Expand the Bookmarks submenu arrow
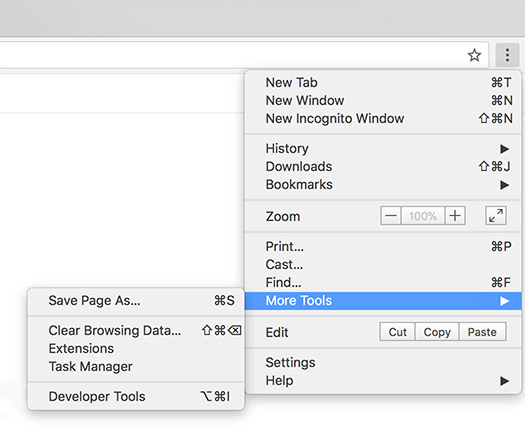 [504, 185]
